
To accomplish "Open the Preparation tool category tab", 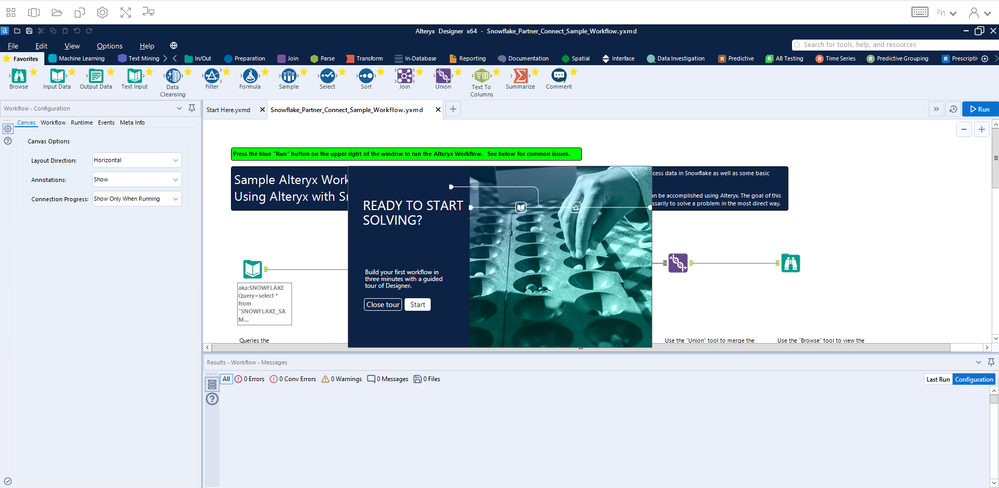I will coord(245,58).
